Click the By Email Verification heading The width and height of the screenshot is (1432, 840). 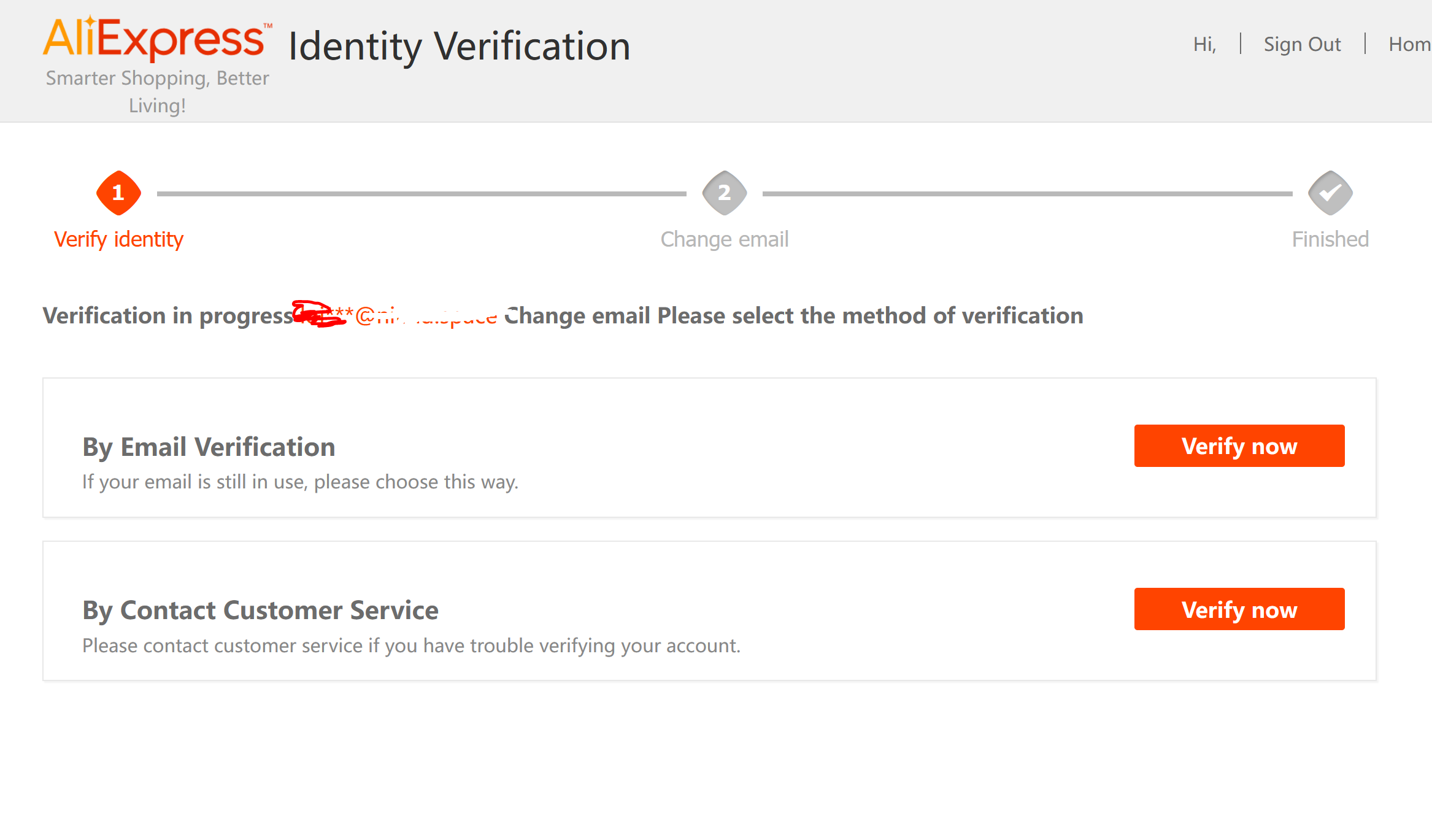click(209, 447)
